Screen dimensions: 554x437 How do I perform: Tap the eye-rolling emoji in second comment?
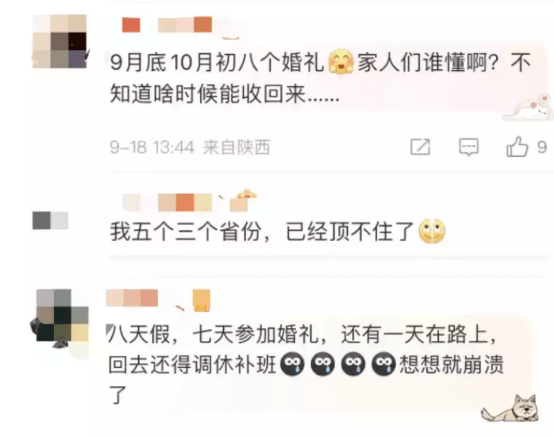432,231
